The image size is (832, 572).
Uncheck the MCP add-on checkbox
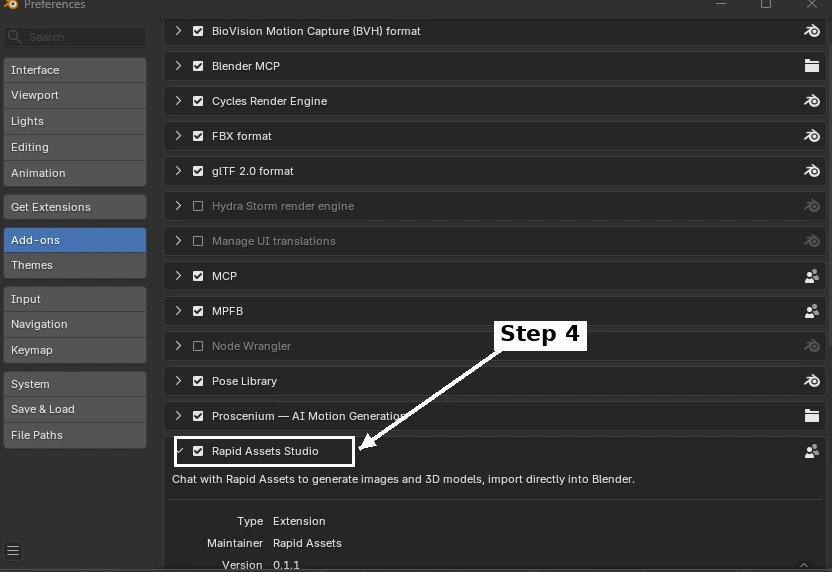point(198,276)
